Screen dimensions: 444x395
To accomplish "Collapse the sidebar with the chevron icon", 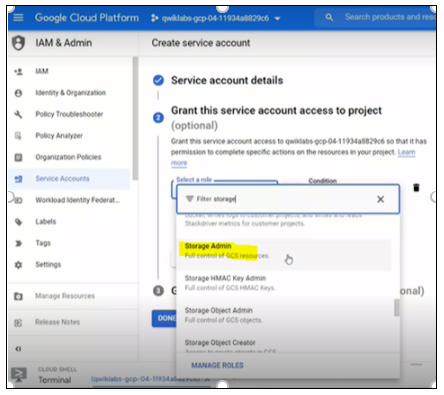I will pyautogui.click(x=18, y=349).
